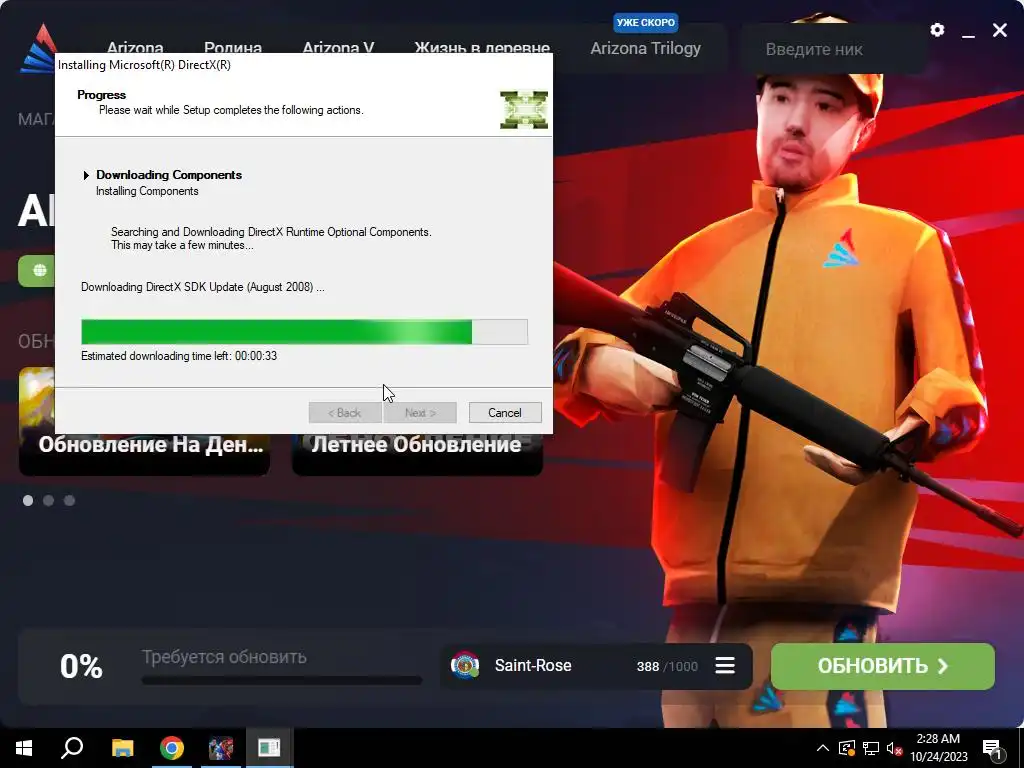Switch to the Родина tab
This screenshot has width=1024, height=768.
coord(232,48)
